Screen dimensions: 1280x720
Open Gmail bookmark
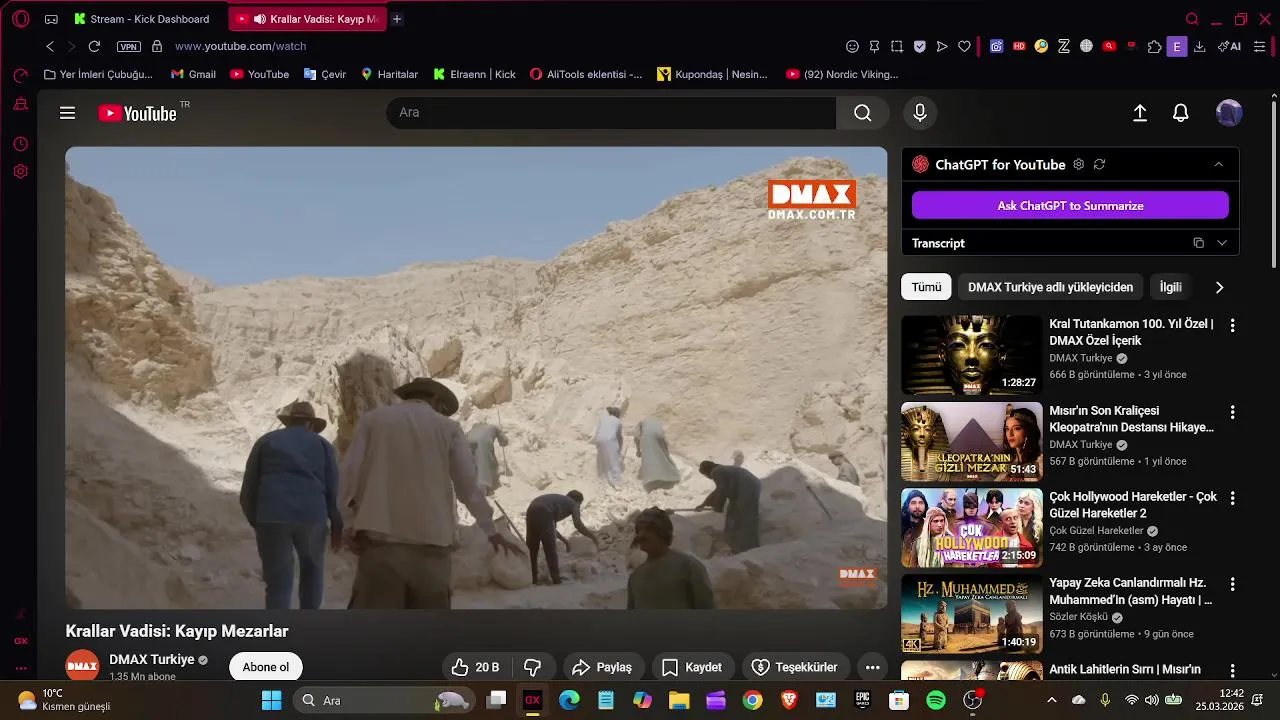(193, 74)
